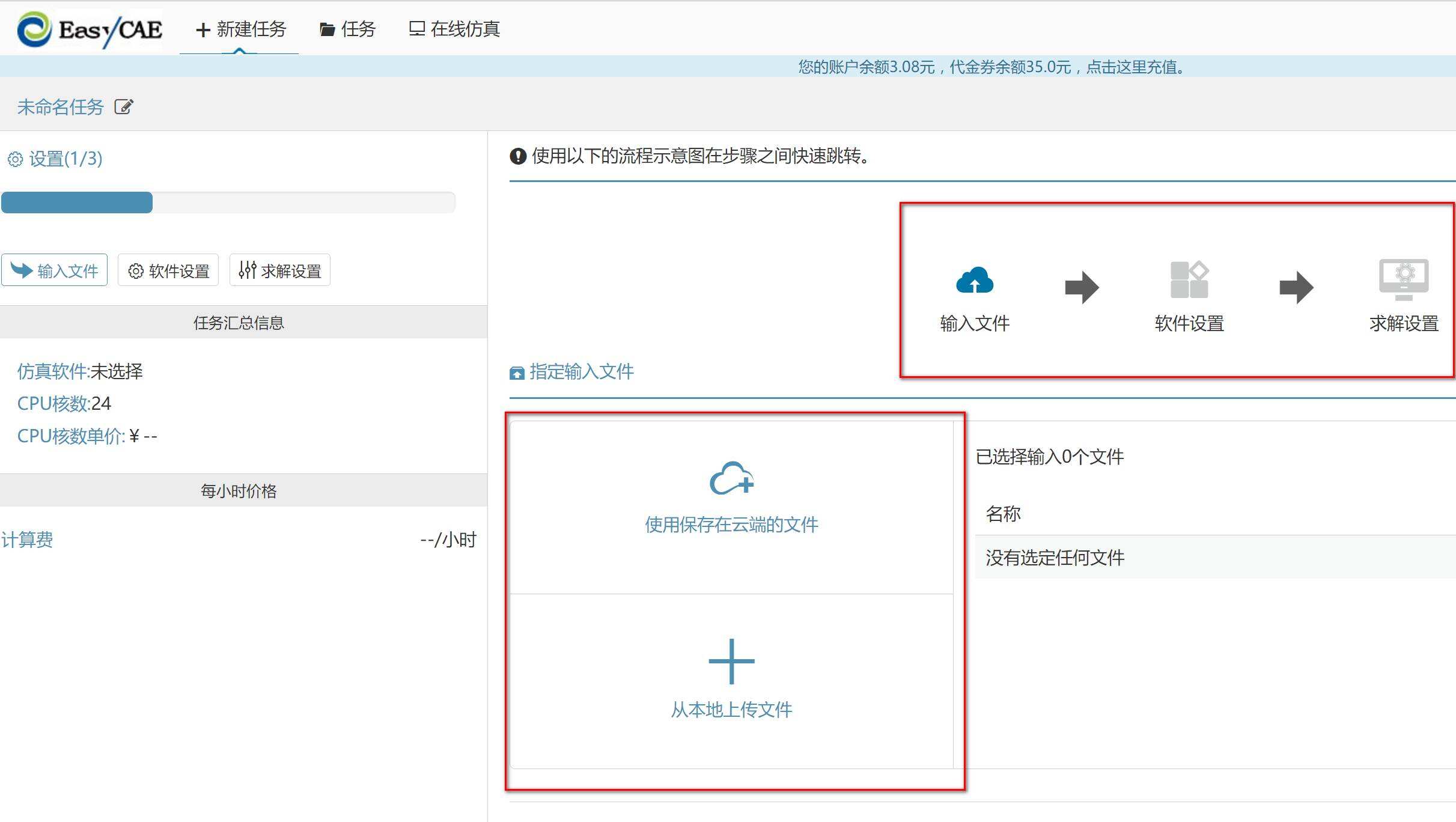Viewport: 1456px width, 822px height.
Task: Click the info icon next to flow hint
Action: click(x=517, y=156)
